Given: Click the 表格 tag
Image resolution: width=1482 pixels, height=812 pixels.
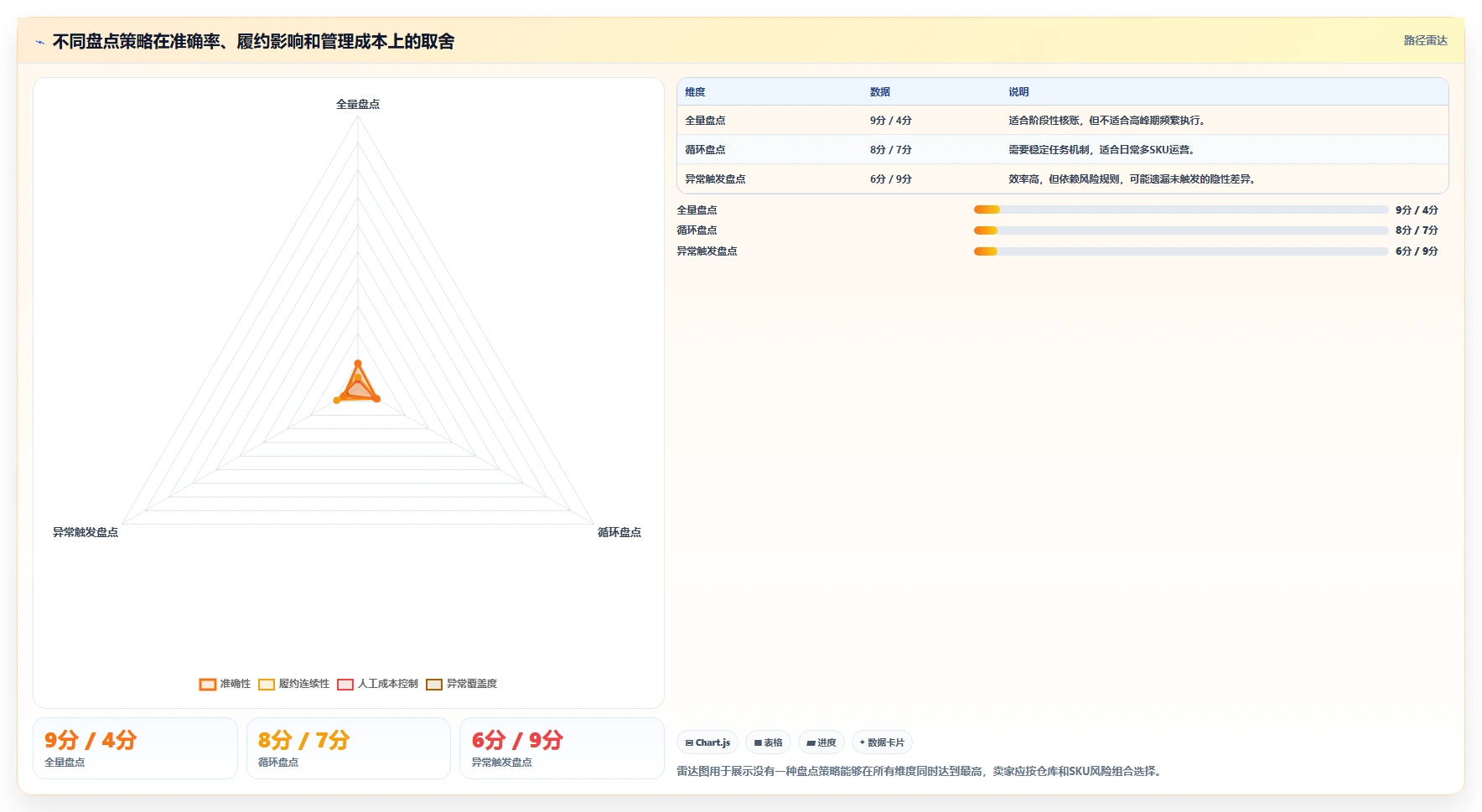Looking at the screenshot, I should click(768, 742).
